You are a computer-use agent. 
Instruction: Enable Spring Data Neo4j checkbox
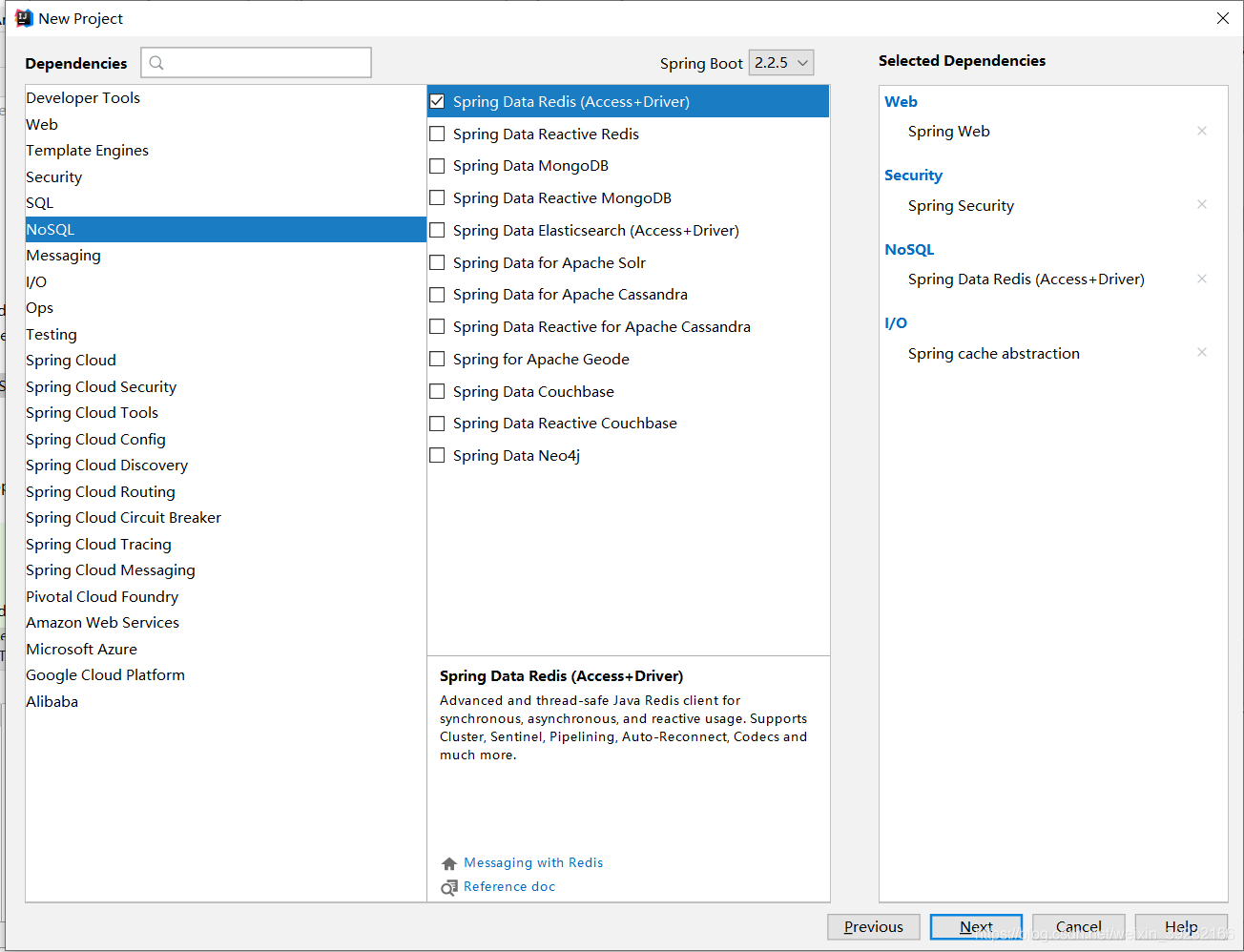(x=437, y=455)
